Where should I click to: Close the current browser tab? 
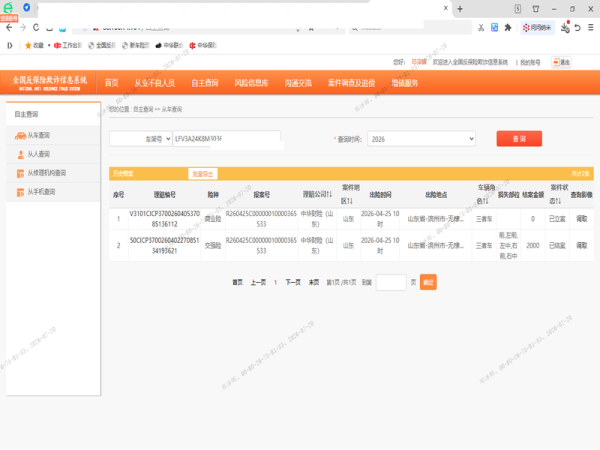tap(446, 8)
